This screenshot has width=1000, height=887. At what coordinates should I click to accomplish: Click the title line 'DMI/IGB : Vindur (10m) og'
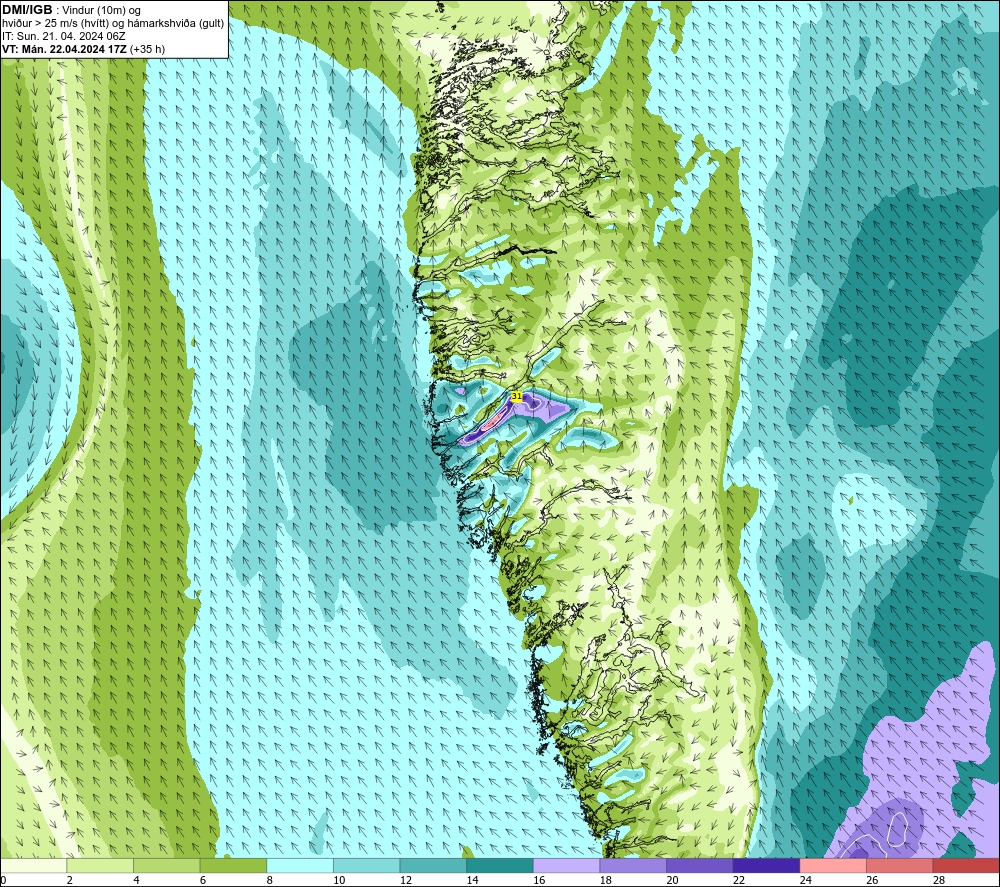point(71,10)
